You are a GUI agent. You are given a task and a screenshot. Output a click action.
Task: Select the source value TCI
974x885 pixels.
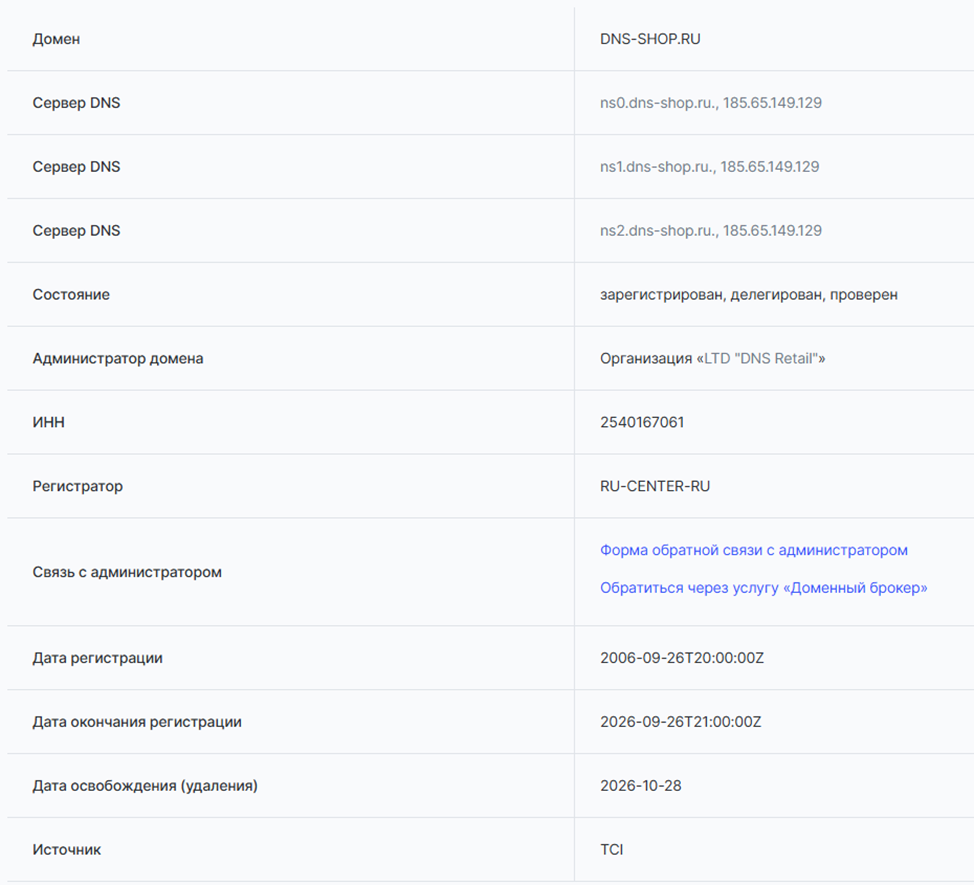click(x=611, y=850)
